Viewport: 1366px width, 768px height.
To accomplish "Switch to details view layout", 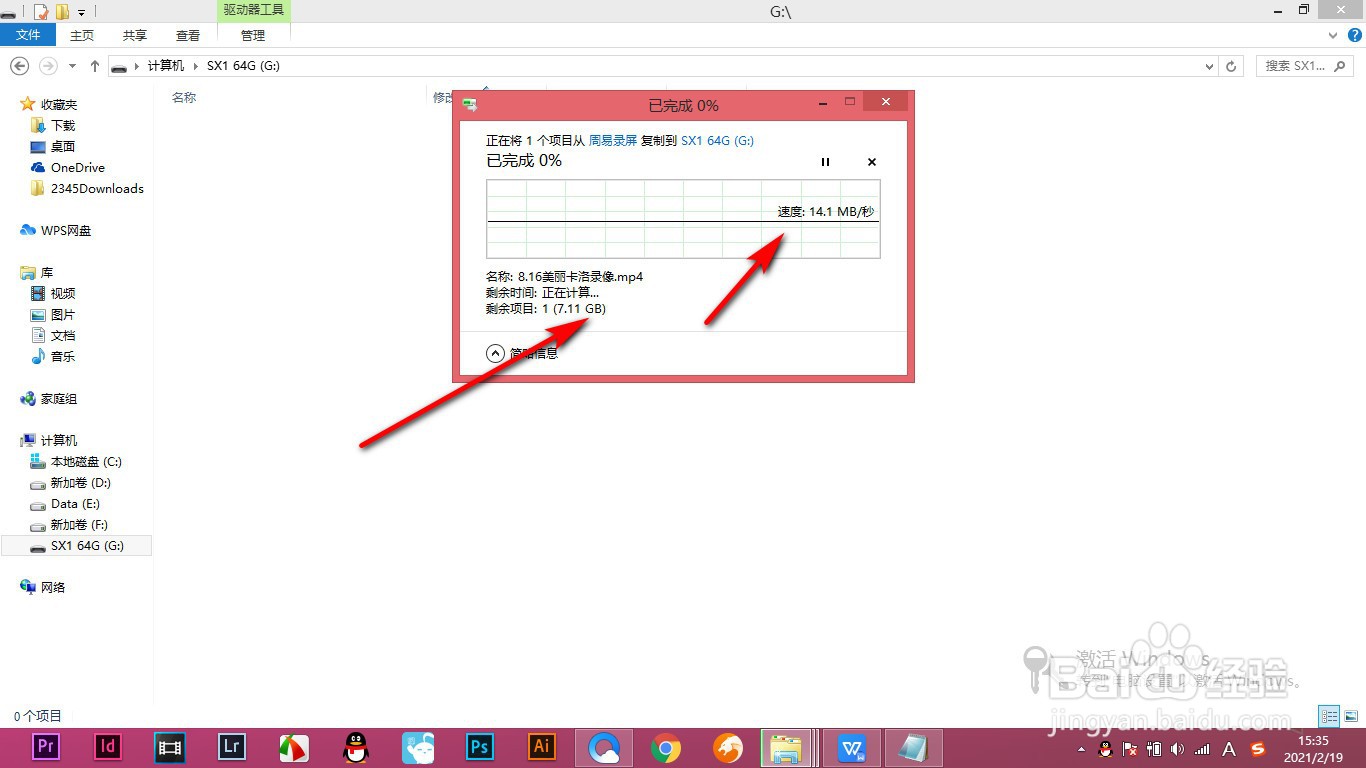I will coord(1329,716).
